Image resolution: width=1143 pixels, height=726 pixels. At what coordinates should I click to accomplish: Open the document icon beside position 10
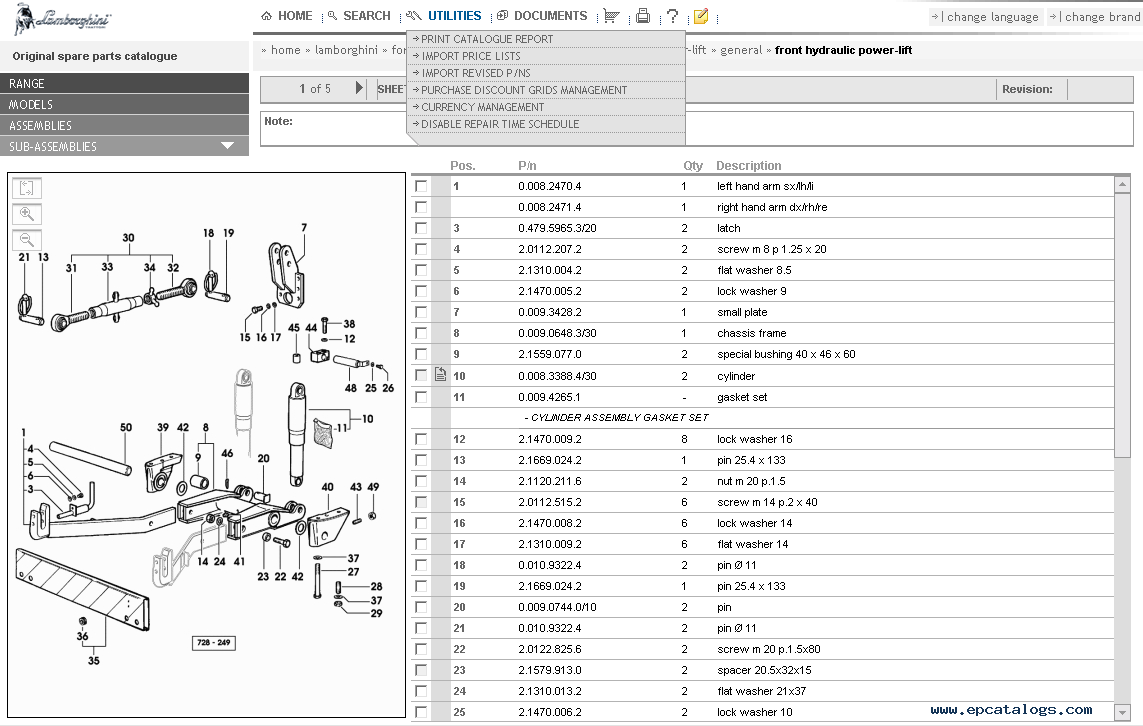440,376
